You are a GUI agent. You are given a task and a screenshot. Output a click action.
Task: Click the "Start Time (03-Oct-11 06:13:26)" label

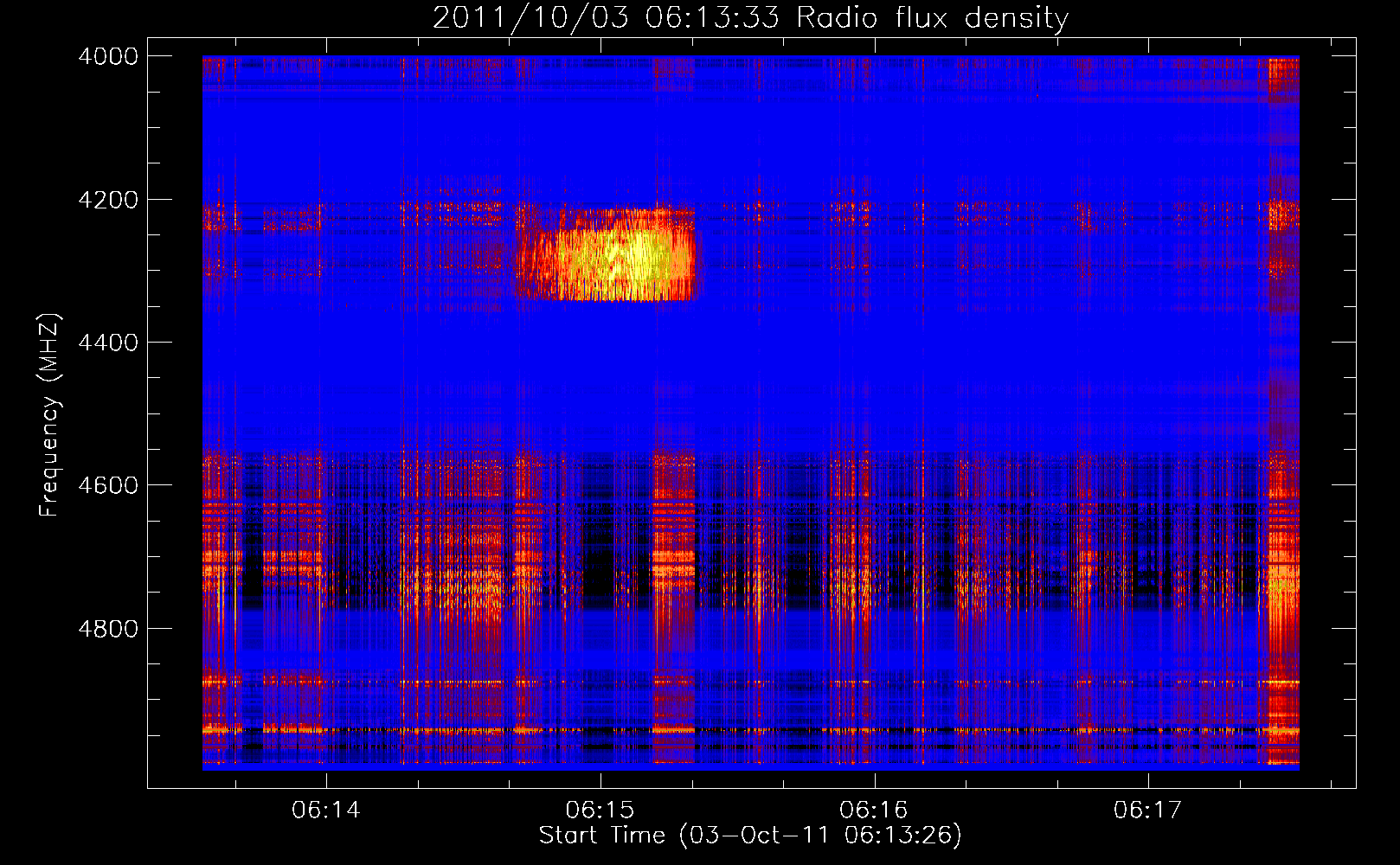click(x=750, y=836)
